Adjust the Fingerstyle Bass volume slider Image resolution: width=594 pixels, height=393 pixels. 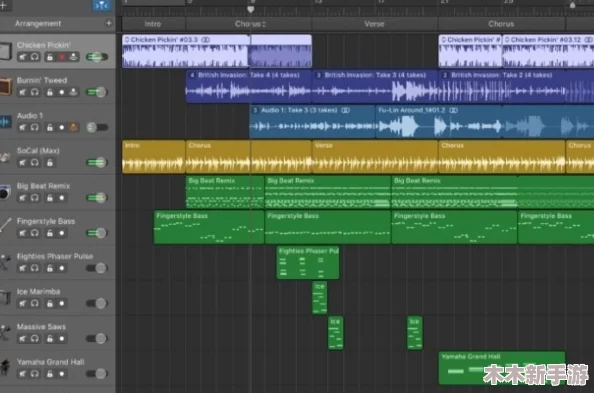[97, 233]
